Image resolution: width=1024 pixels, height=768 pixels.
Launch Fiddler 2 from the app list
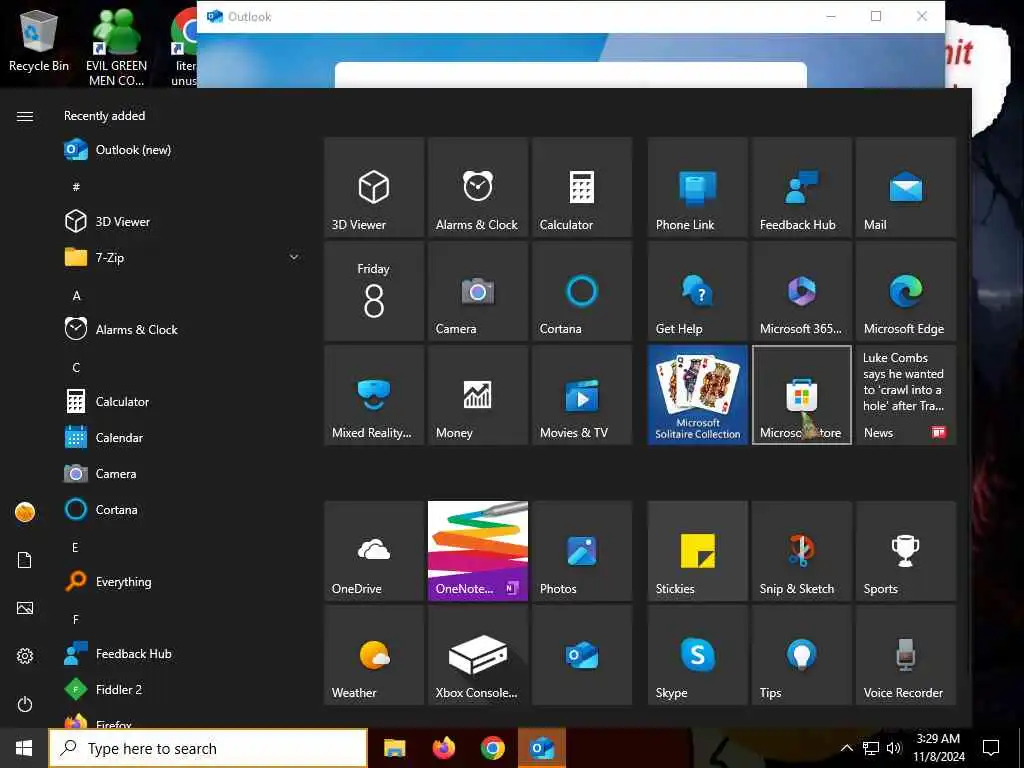click(183, 689)
